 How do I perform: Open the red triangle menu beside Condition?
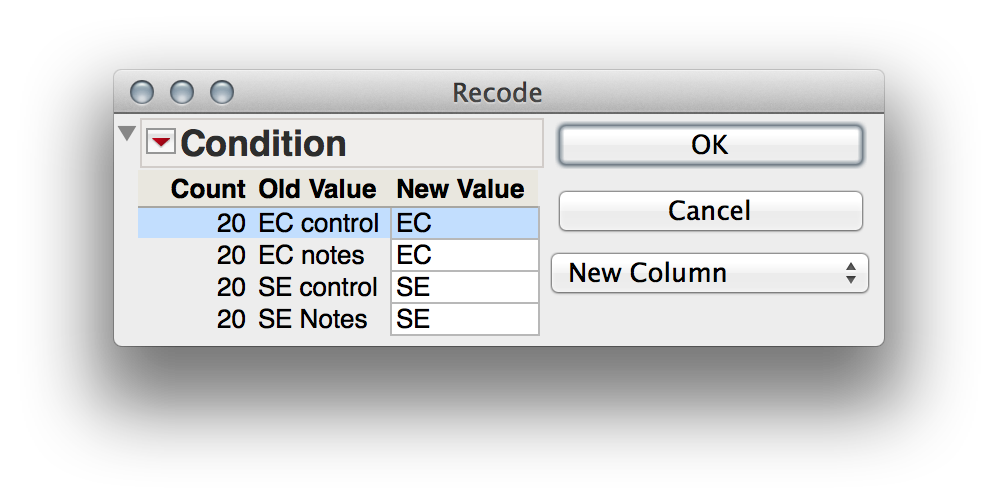[x=160, y=143]
